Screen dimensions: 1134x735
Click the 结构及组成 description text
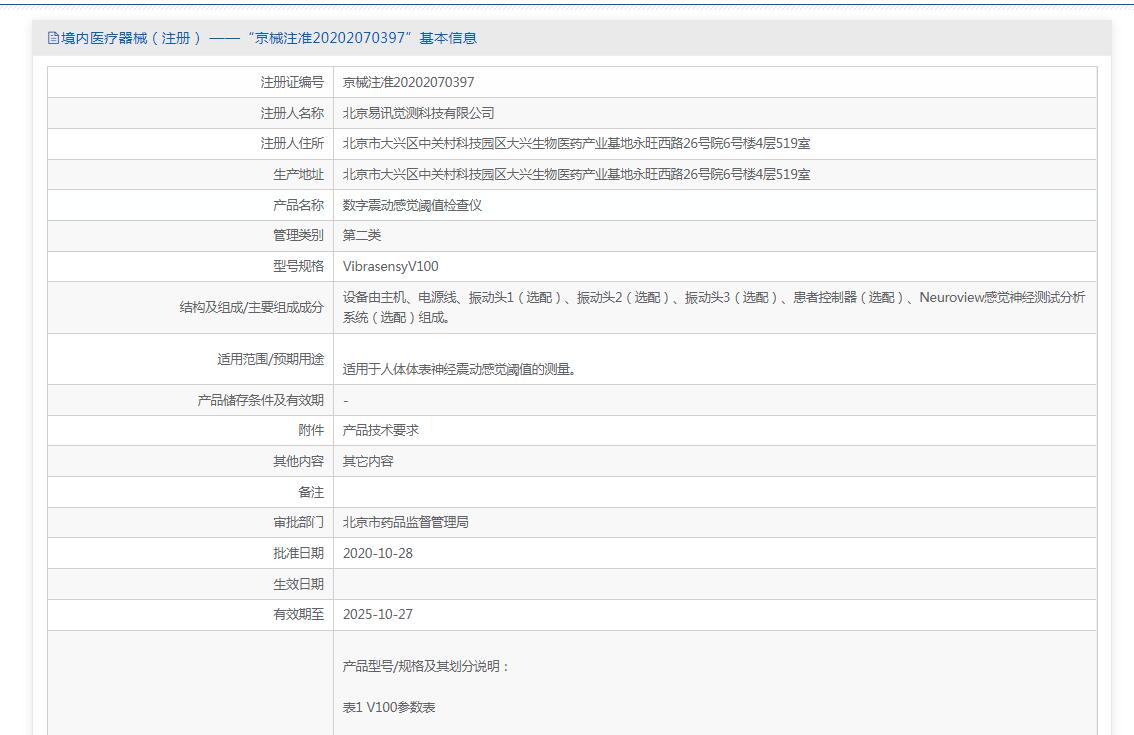pyautogui.click(x=713, y=307)
